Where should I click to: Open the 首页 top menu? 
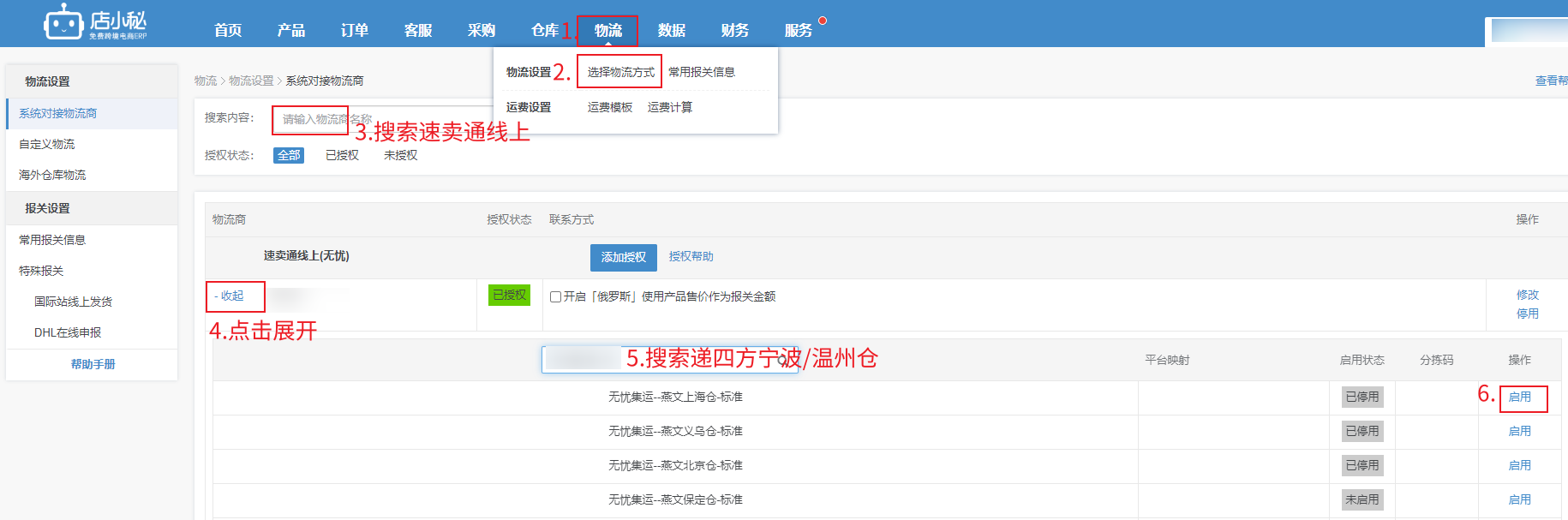228,31
